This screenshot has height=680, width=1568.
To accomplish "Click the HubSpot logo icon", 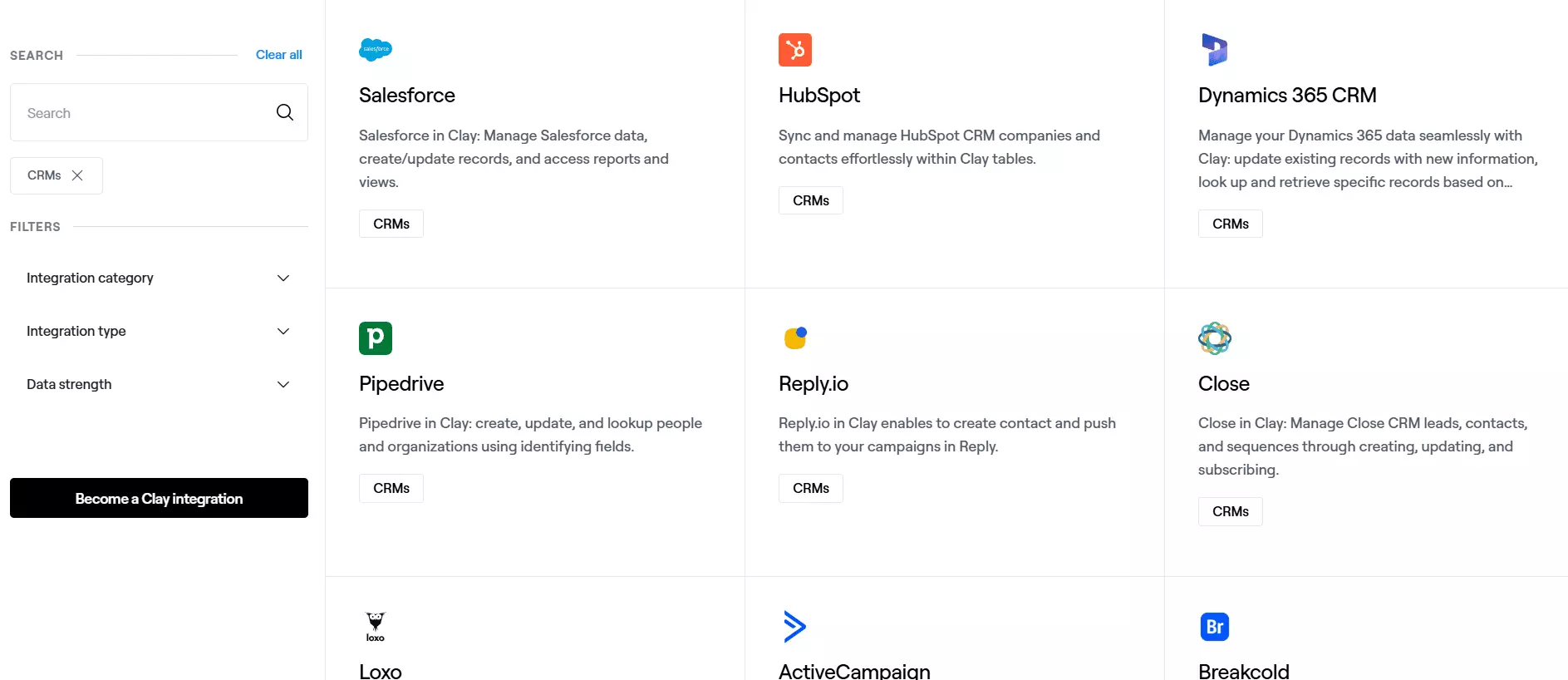I will [795, 49].
